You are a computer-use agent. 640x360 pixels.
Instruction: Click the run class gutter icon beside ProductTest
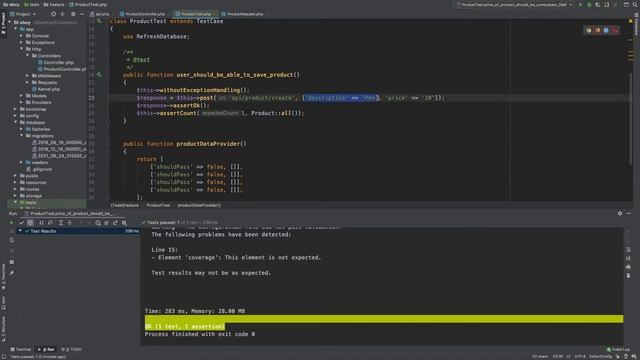pos(99,21)
